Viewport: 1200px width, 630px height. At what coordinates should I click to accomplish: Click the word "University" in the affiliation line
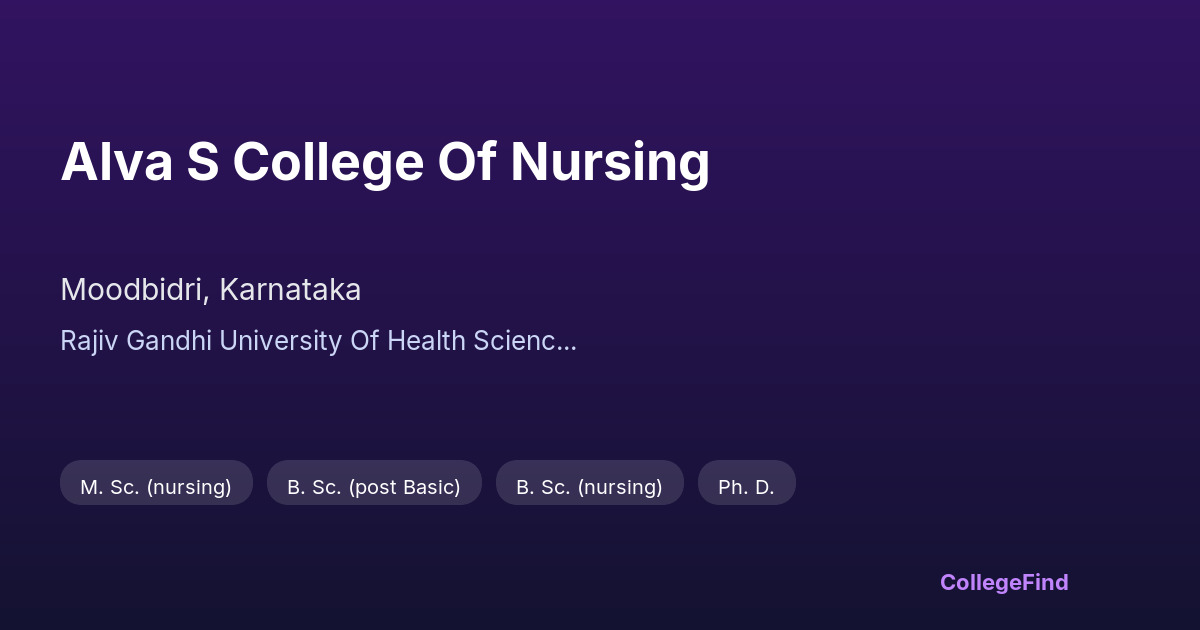280,341
